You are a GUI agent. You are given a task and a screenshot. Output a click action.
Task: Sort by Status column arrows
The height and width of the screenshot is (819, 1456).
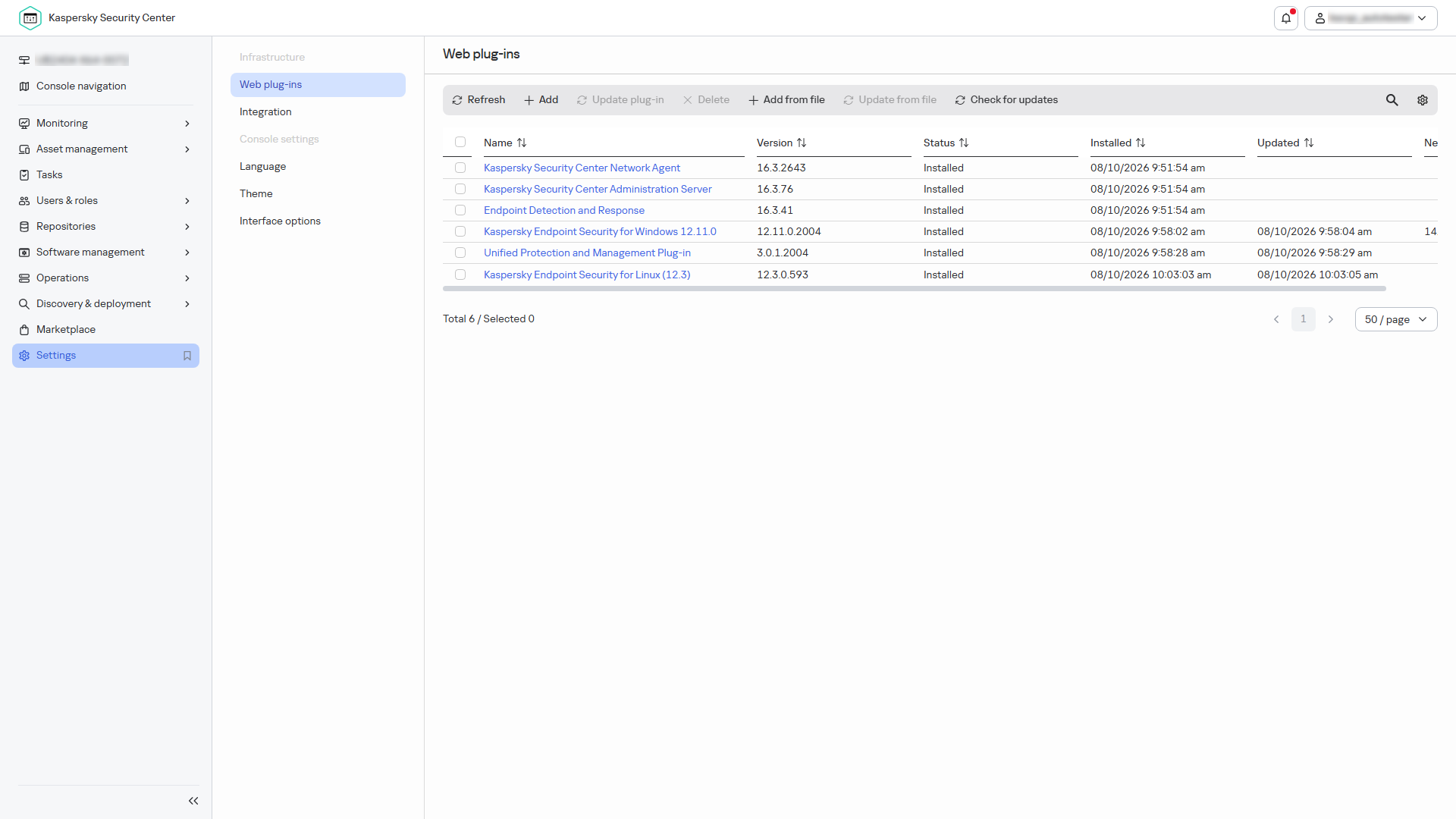tap(964, 143)
